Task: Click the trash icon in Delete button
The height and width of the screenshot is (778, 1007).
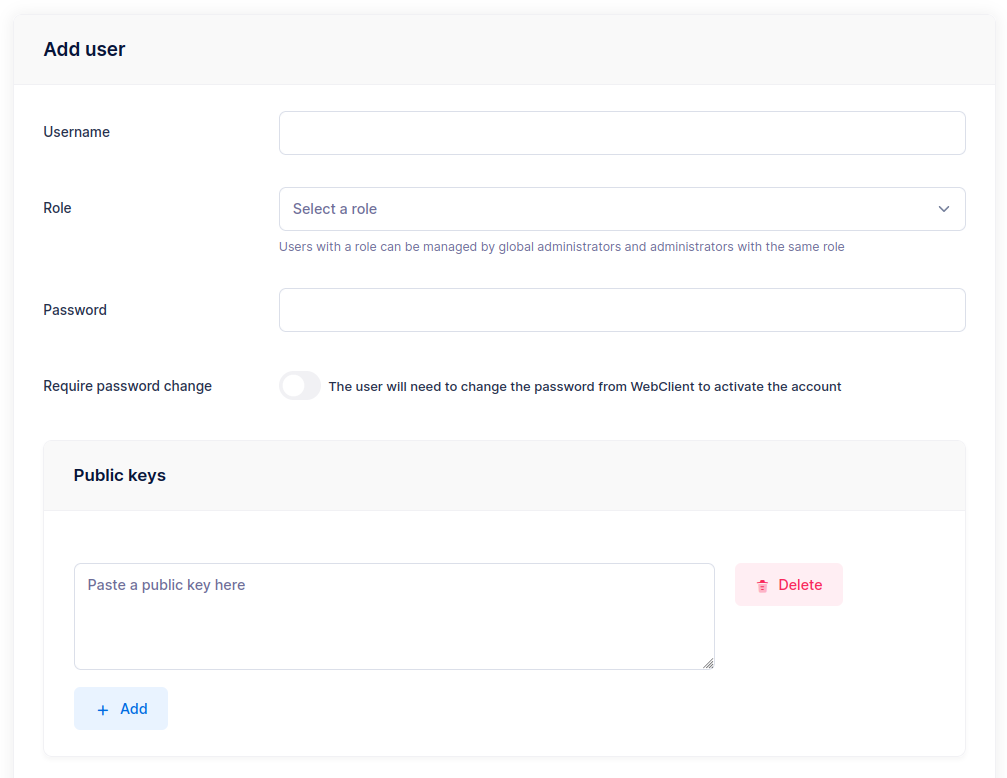Action: click(x=762, y=586)
